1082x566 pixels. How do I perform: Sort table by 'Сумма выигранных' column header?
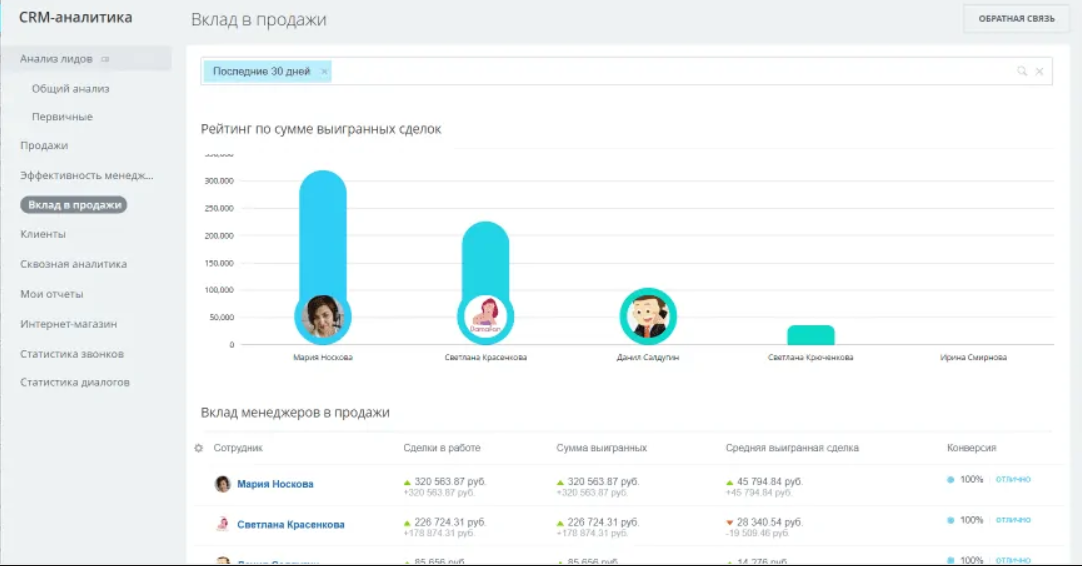click(x=601, y=448)
